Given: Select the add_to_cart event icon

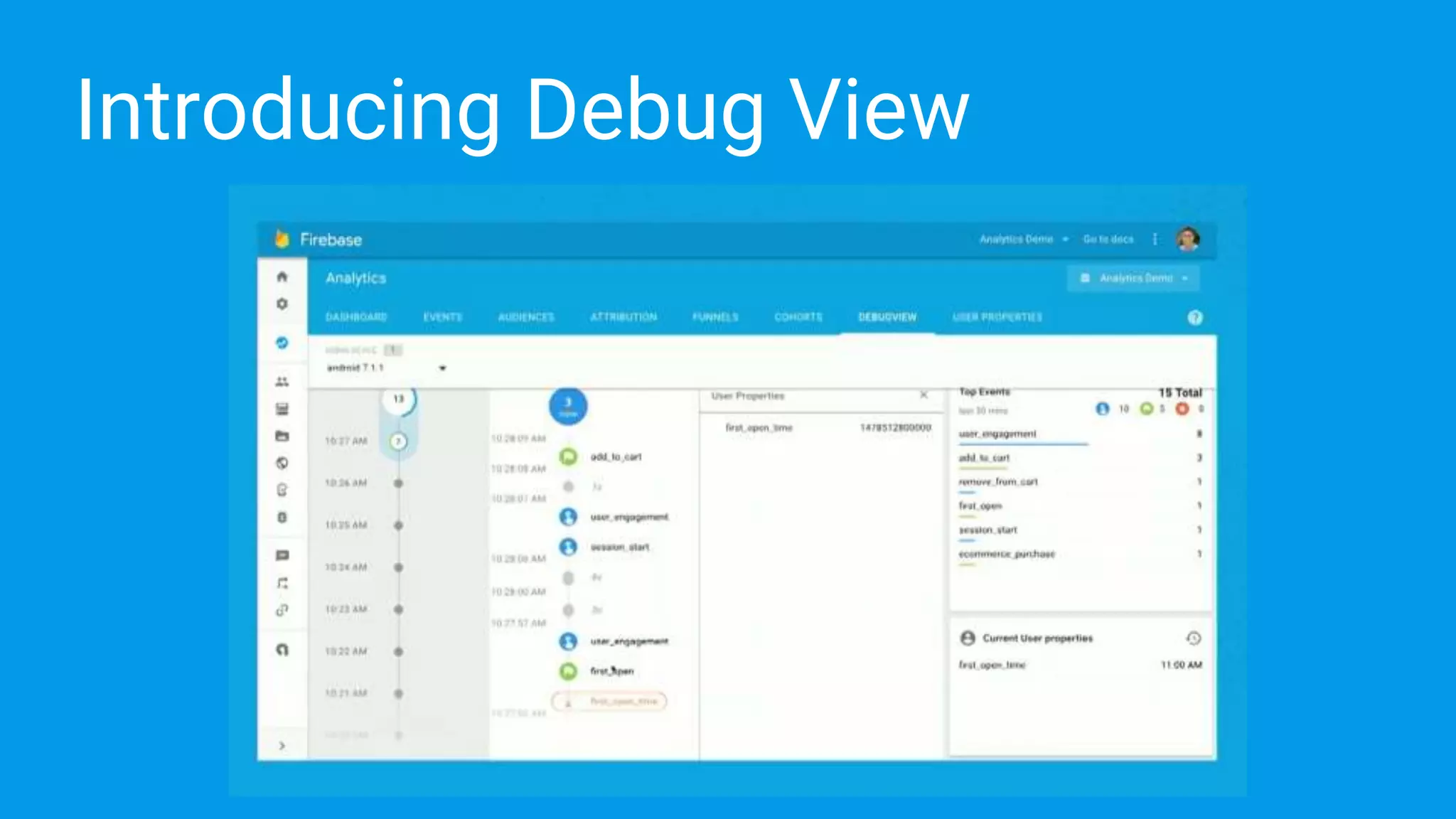Looking at the screenshot, I should [568, 456].
